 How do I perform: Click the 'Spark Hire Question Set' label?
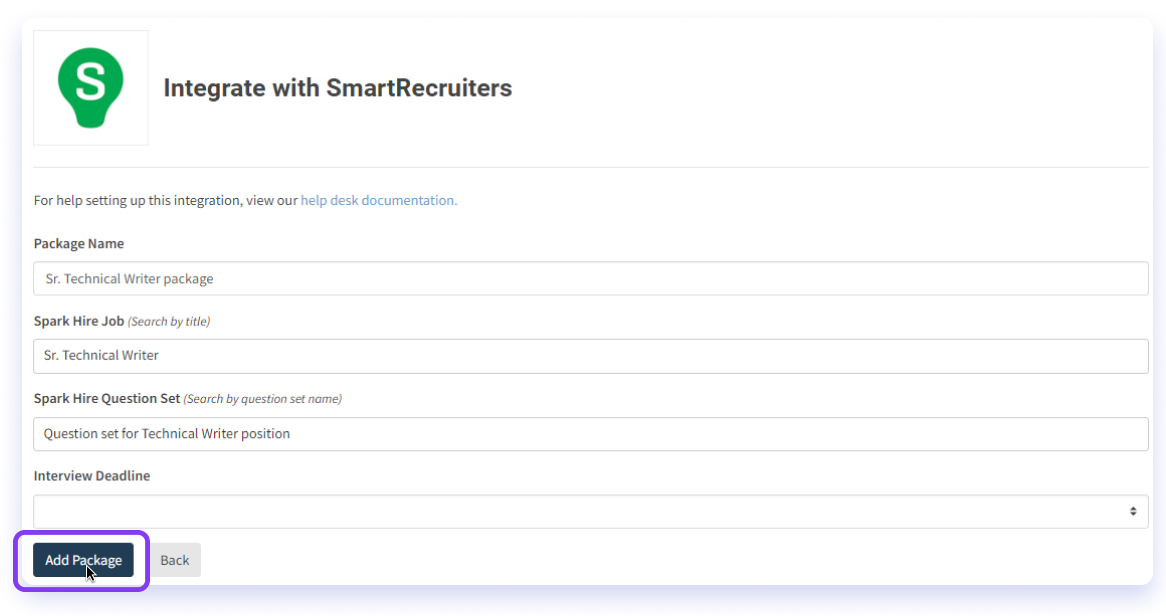point(107,398)
